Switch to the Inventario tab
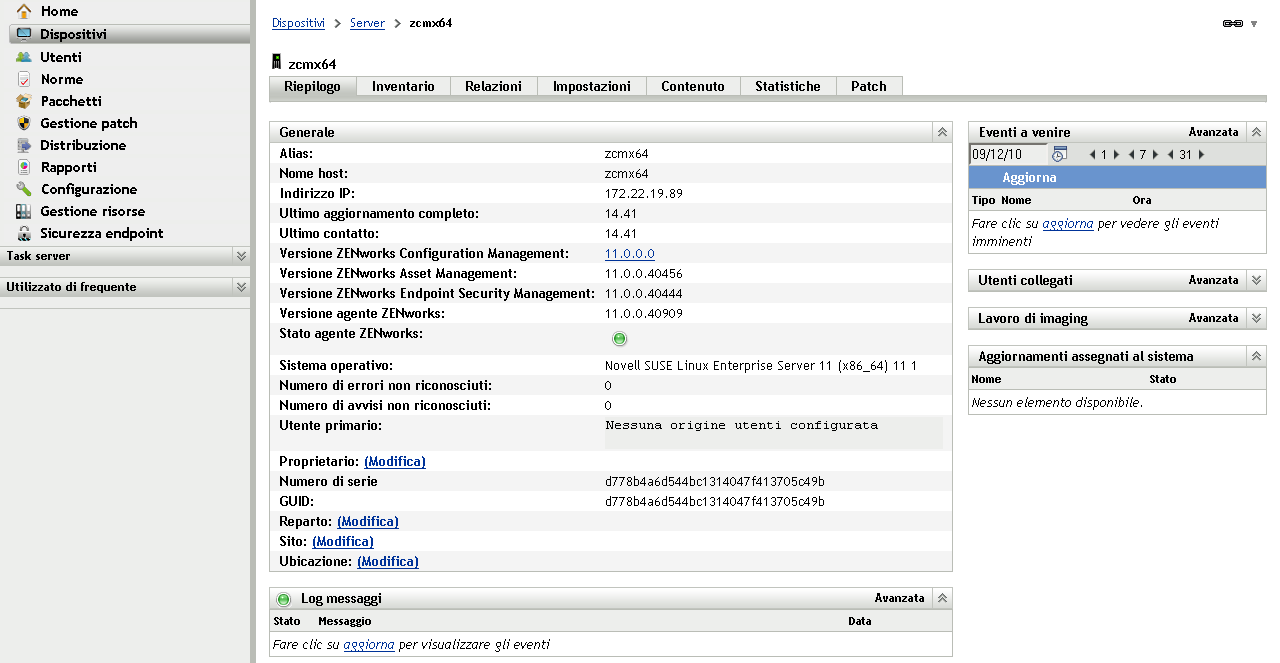 click(x=403, y=87)
